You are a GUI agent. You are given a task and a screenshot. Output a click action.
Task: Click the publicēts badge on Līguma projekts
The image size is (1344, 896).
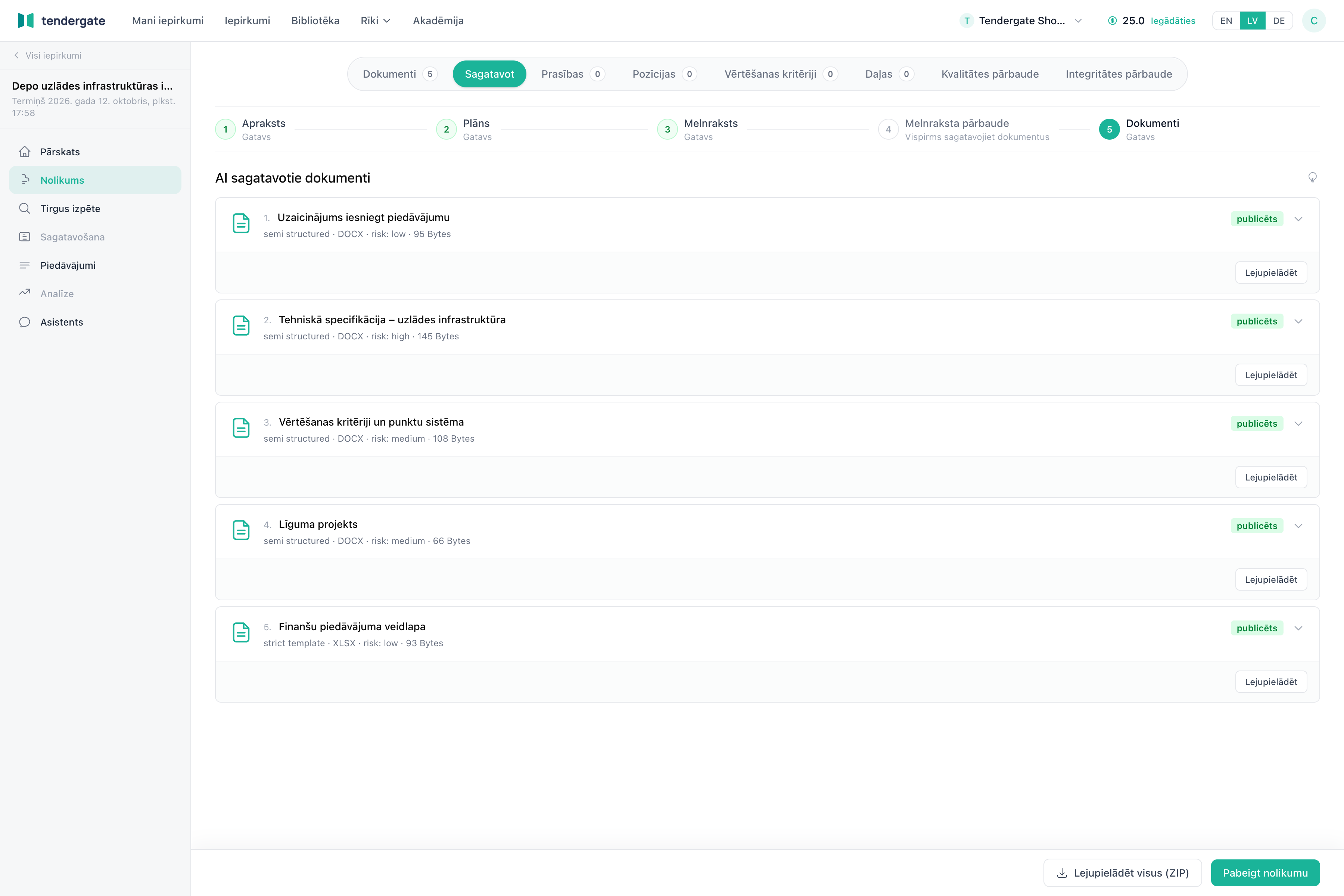[1257, 526]
